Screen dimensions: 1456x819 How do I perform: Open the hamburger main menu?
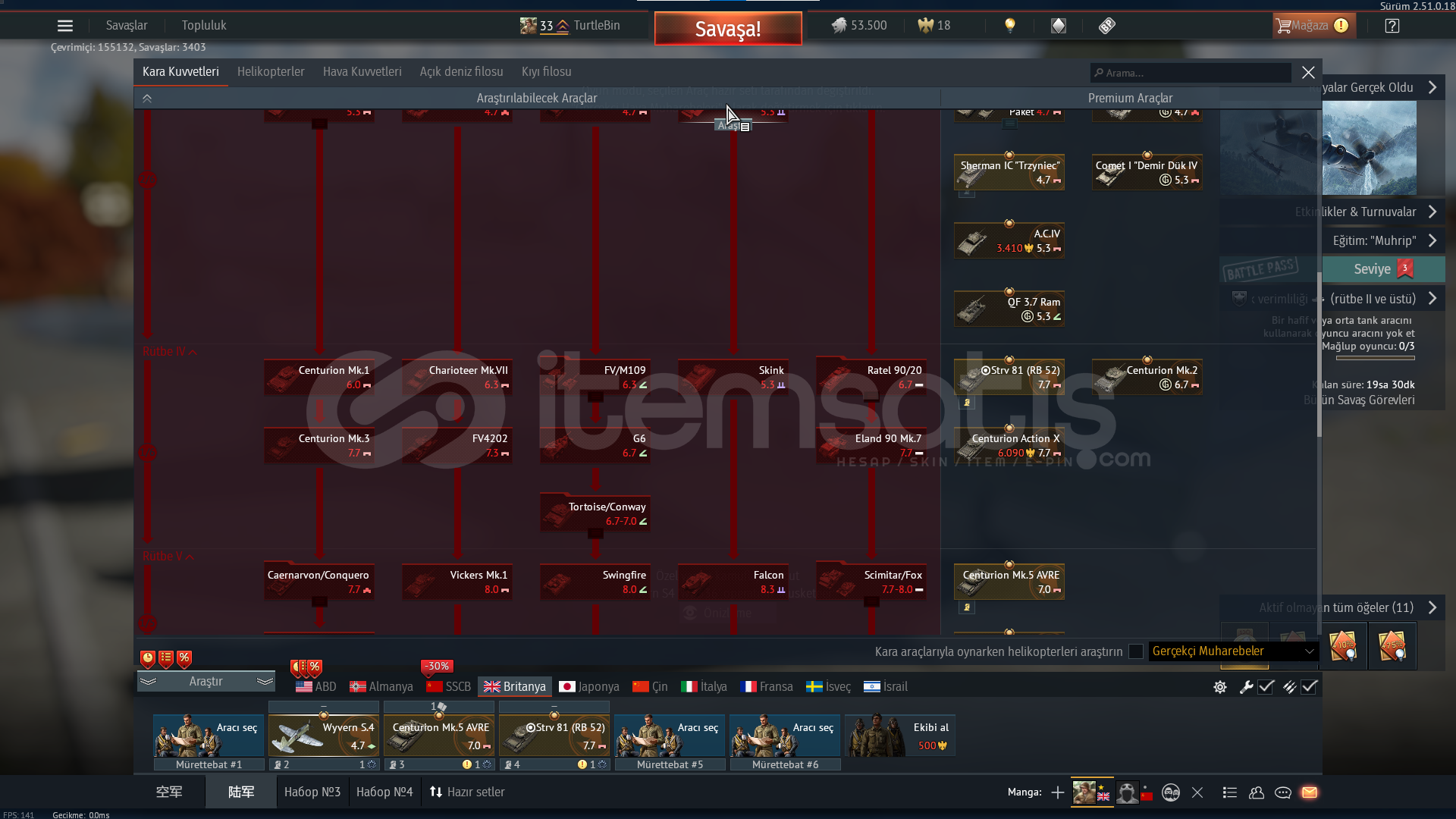[65, 26]
